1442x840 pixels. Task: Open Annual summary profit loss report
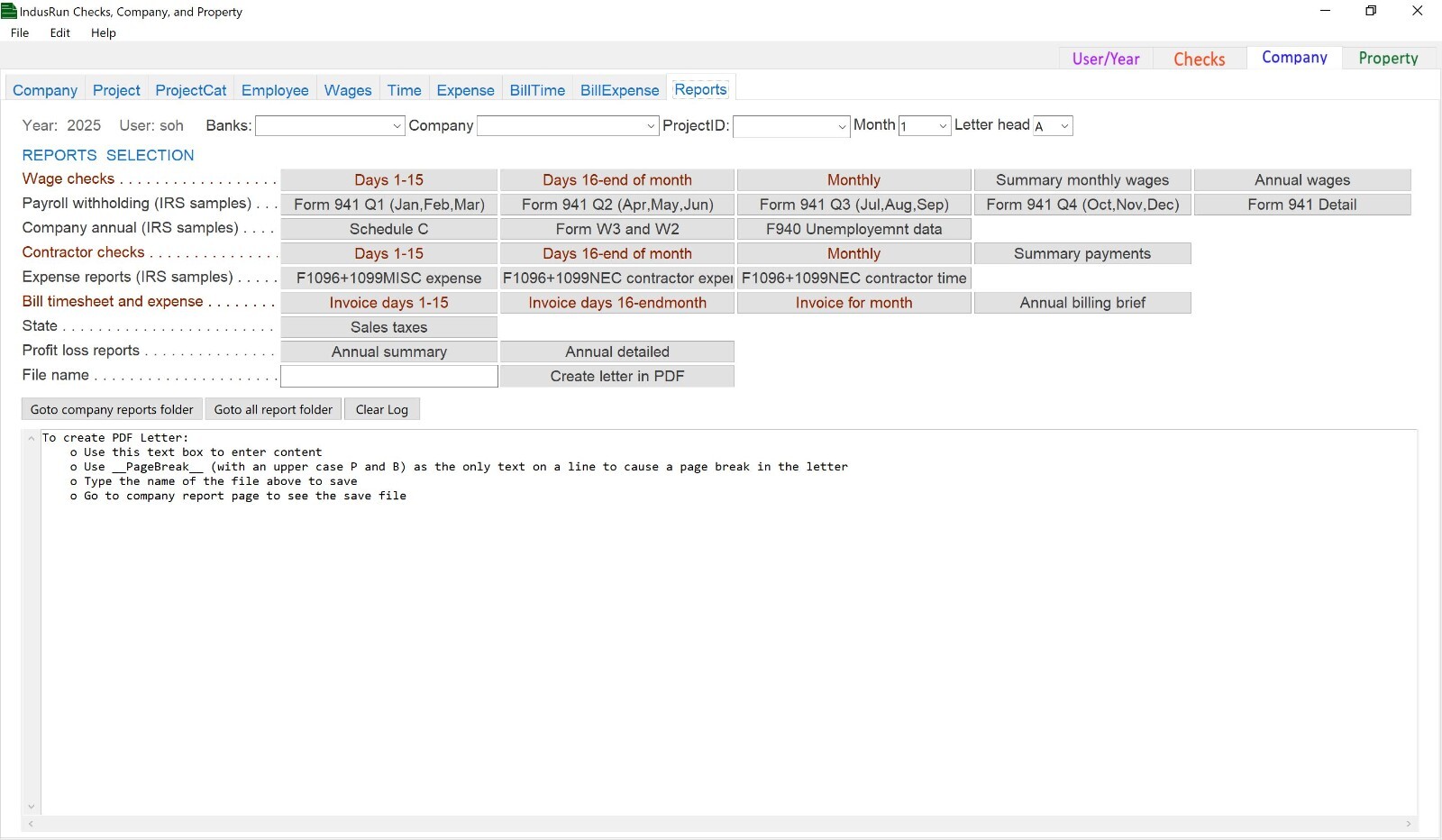pyautogui.click(x=389, y=352)
